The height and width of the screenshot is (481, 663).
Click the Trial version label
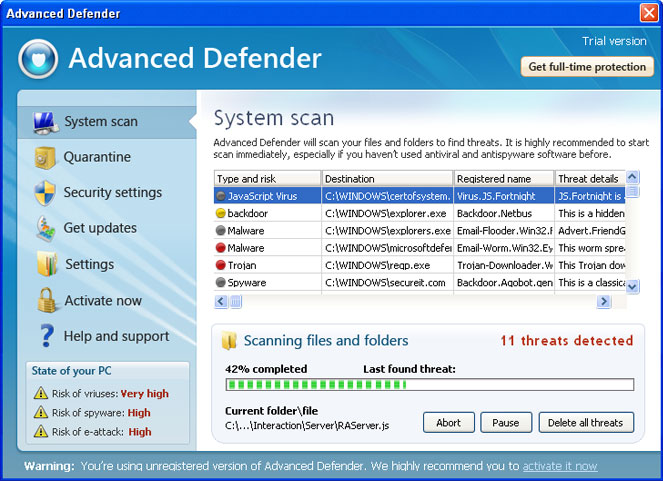614,41
